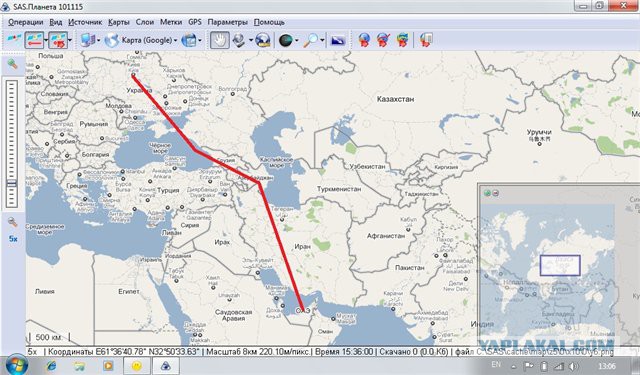Click the volume speaker tray icon
Screen dimensions: 640x375
pos(573,366)
